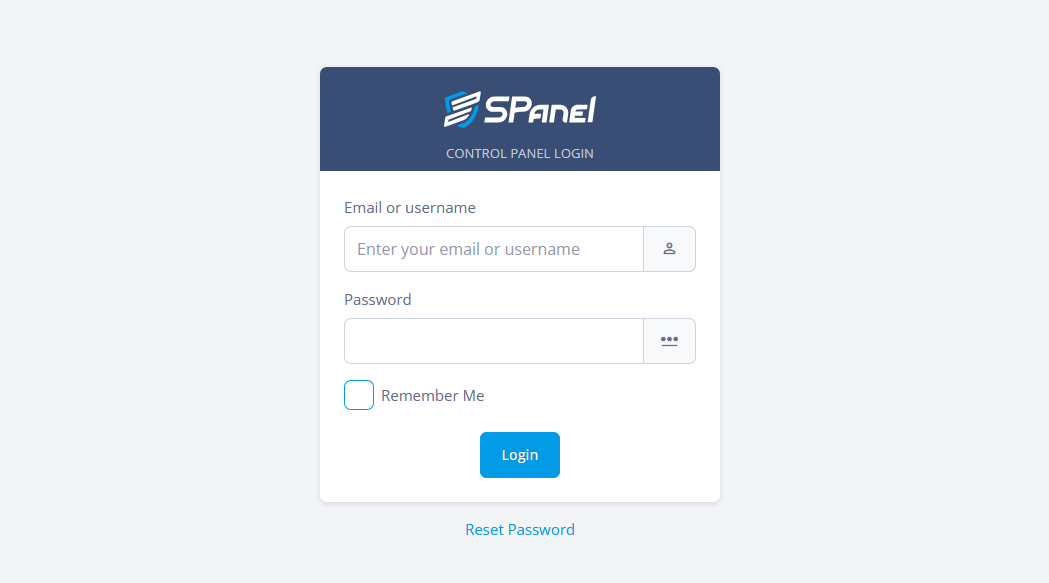The height and width of the screenshot is (583, 1049).
Task: Focus the Password input field
Action: [494, 341]
